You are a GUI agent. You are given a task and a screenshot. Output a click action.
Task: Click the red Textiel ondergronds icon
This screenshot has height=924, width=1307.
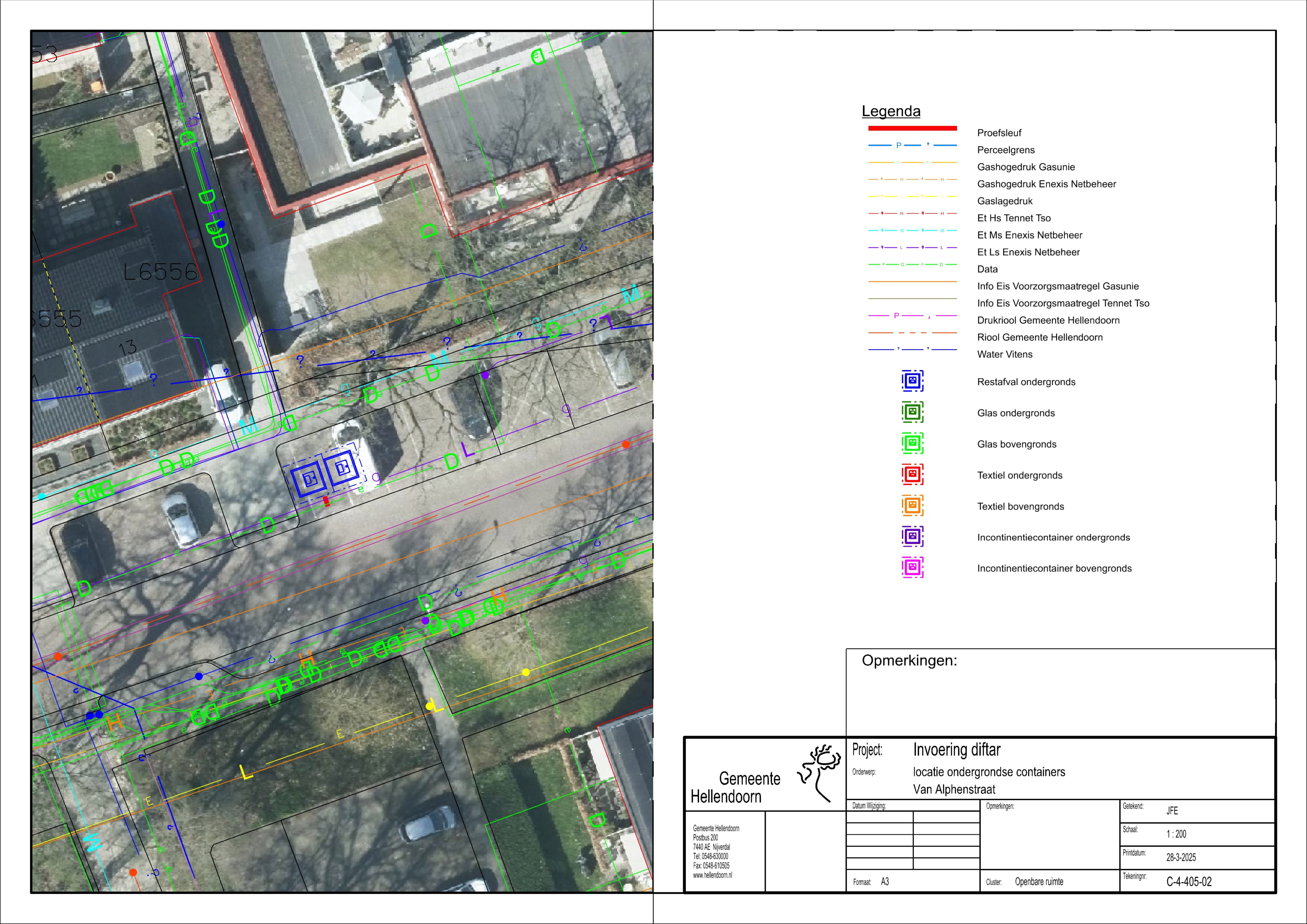point(912,474)
